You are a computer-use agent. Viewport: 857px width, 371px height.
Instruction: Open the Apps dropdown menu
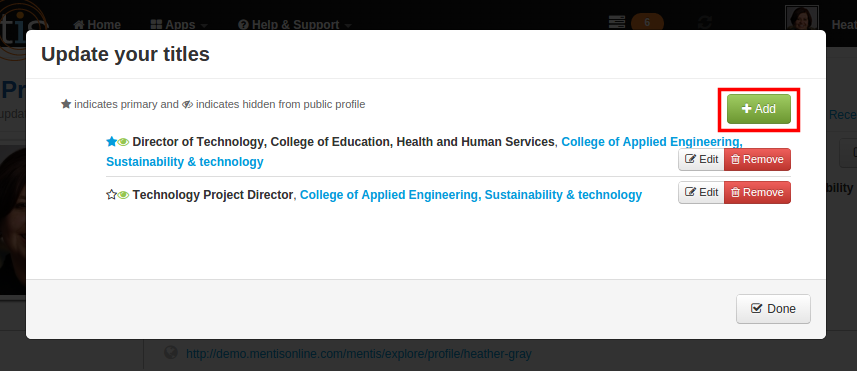coord(179,25)
